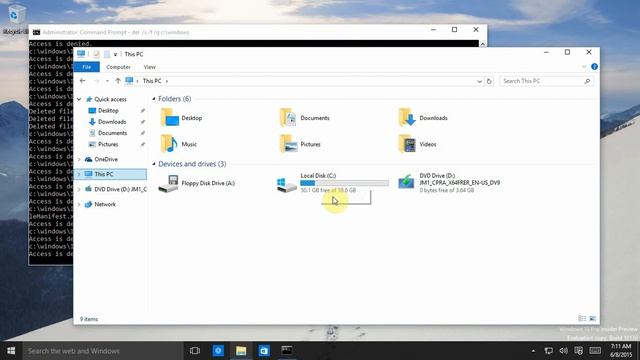Expand the This PC tree node
This screenshot has width=640, height=360.
pyautogui.click(x=79, y=174)
